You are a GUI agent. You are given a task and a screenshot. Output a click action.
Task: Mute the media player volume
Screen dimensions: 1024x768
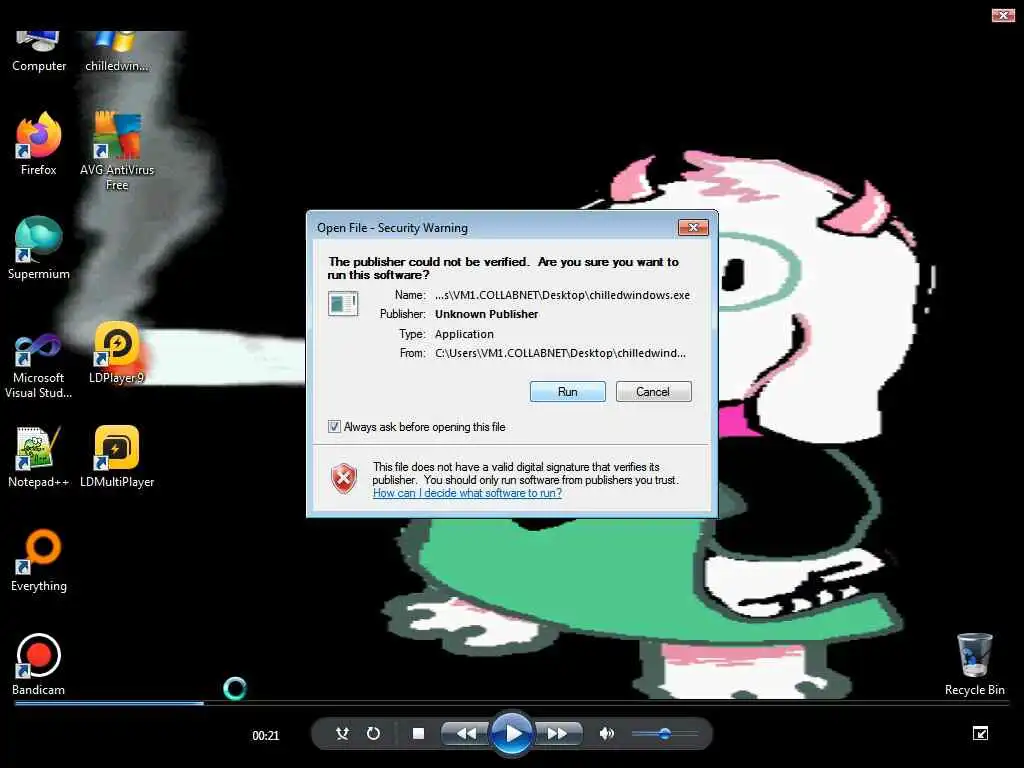pos(607,734)
